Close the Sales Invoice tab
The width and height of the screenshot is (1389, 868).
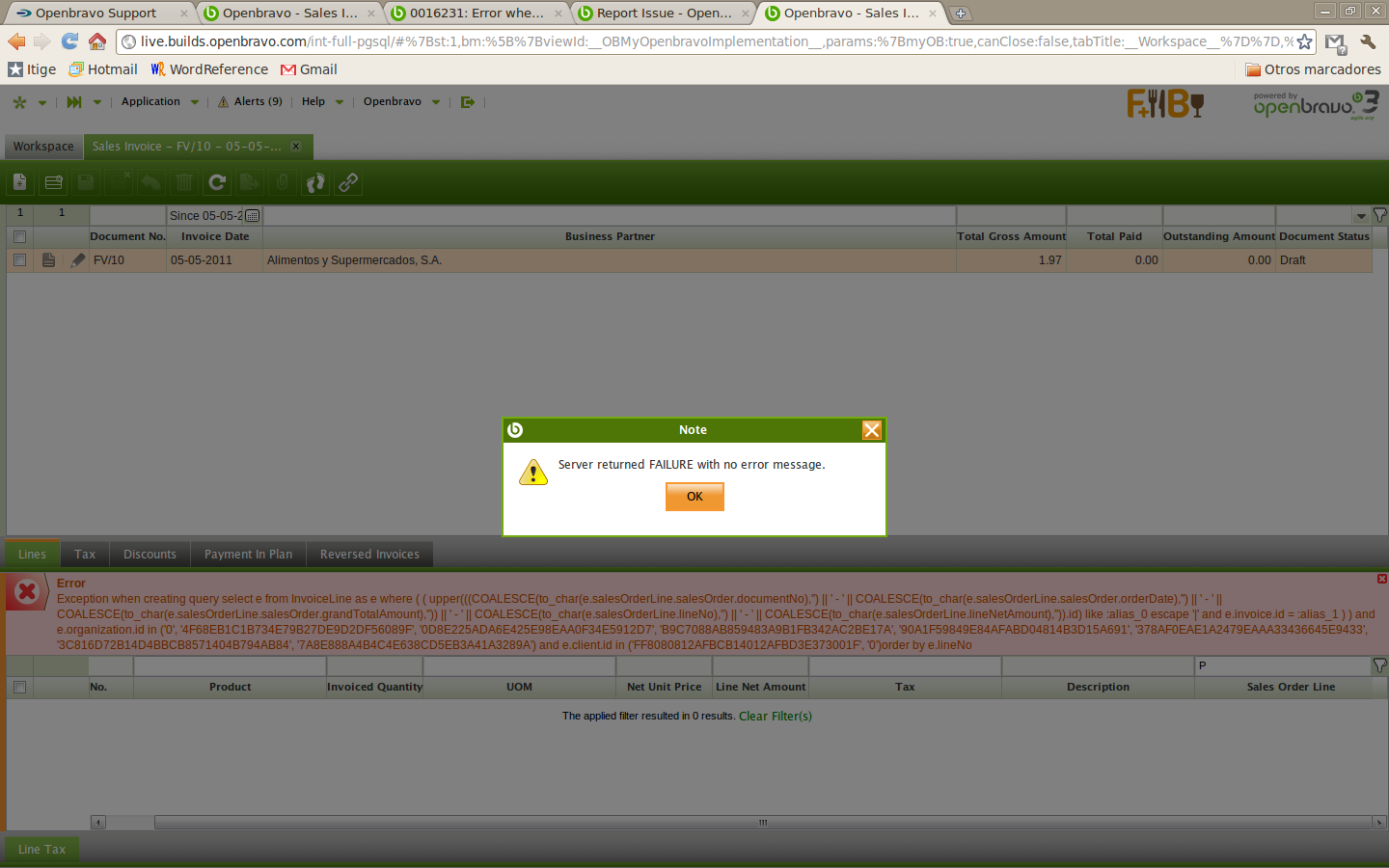tap(296, 147)
